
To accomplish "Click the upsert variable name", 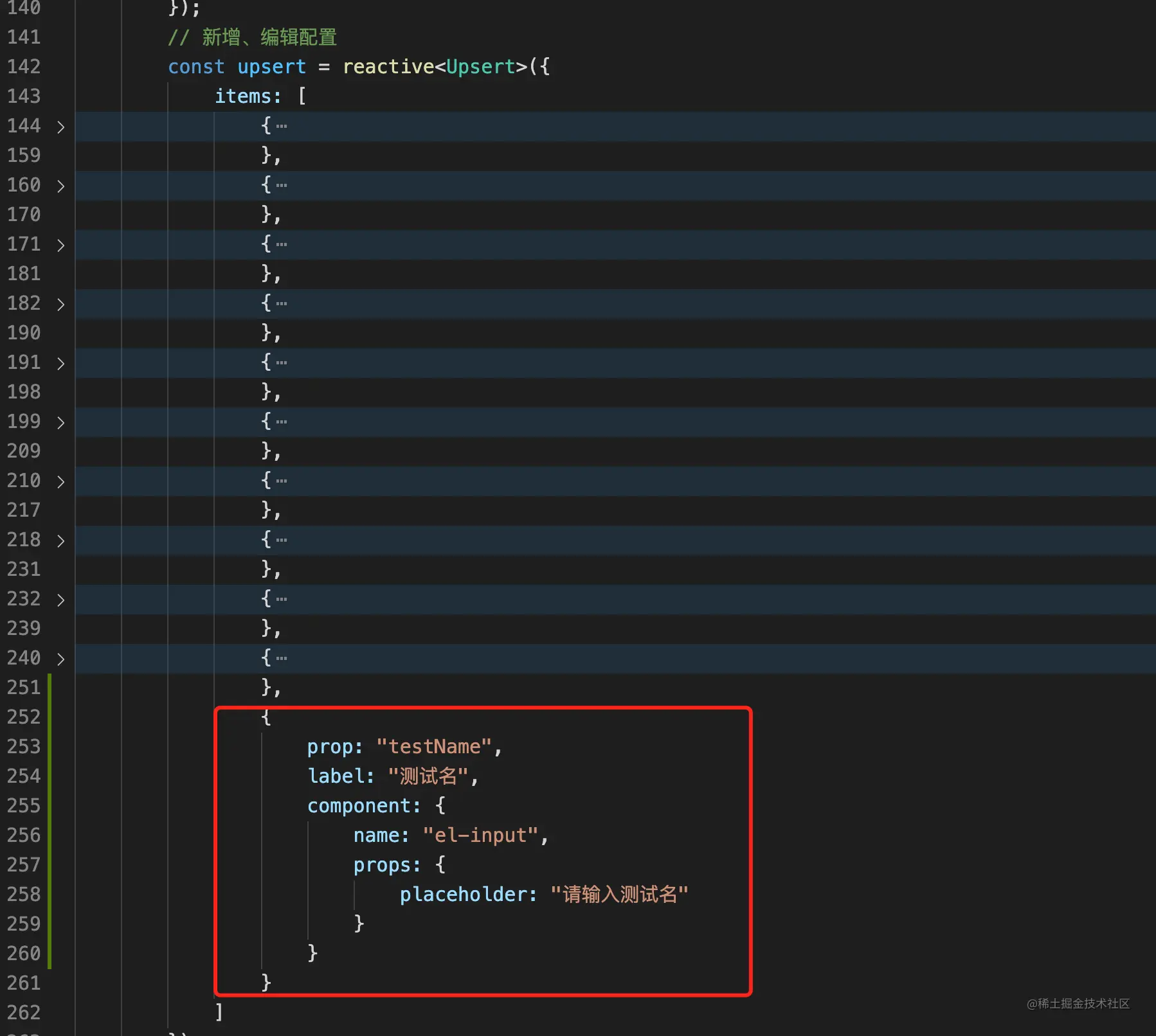I will (272, 66).
